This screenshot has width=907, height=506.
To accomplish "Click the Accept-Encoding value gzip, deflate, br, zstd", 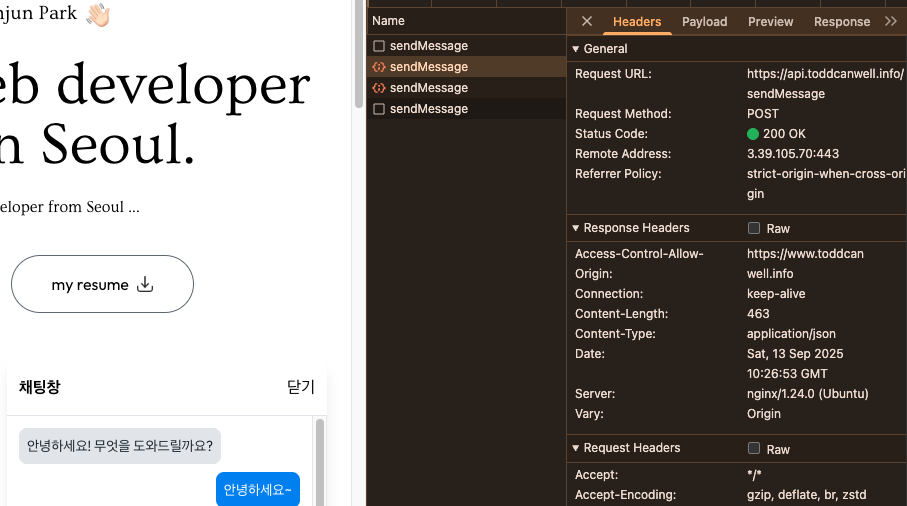I will point(806,495).
